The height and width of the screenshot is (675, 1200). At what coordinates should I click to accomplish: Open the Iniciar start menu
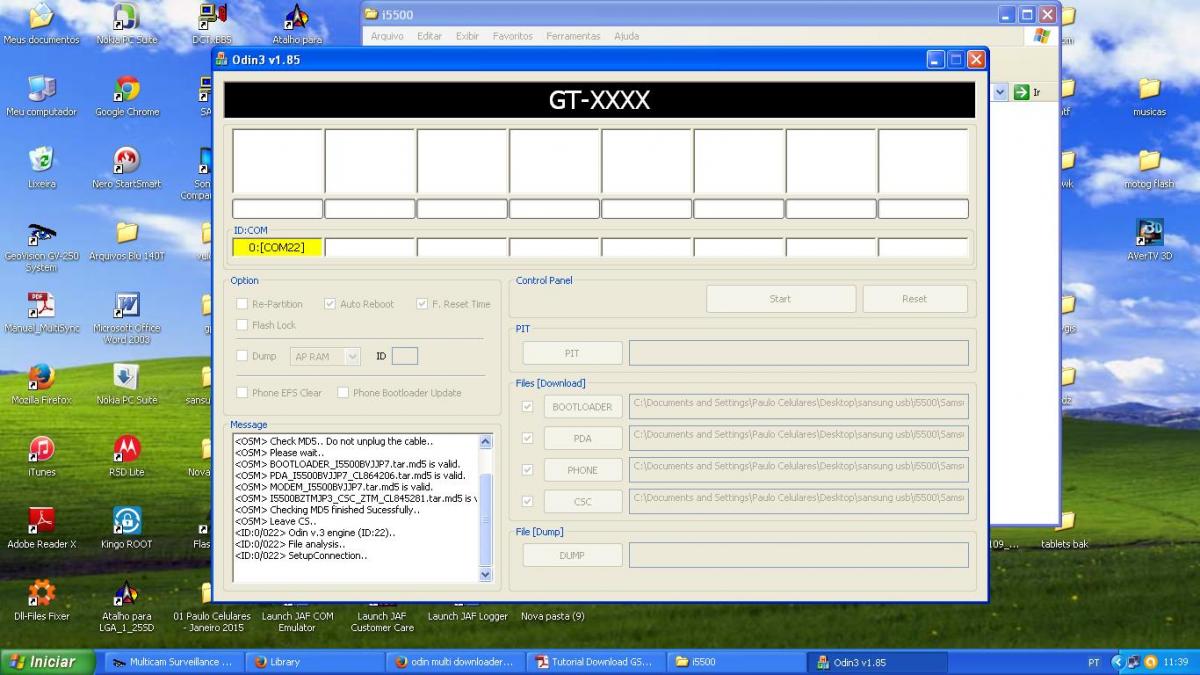(x=48, y=662)
